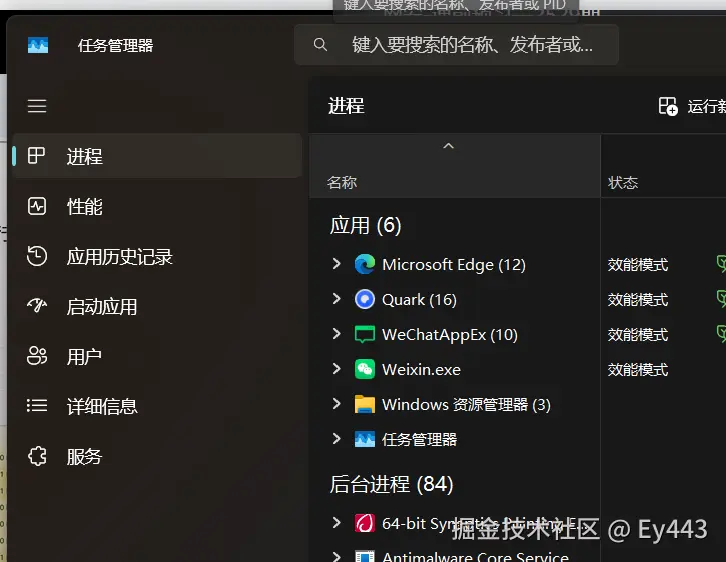This screenshot has height=562, width=726.
Task: Click the Windows 资源管理器 folder icon
Action: tap(364, 404)
